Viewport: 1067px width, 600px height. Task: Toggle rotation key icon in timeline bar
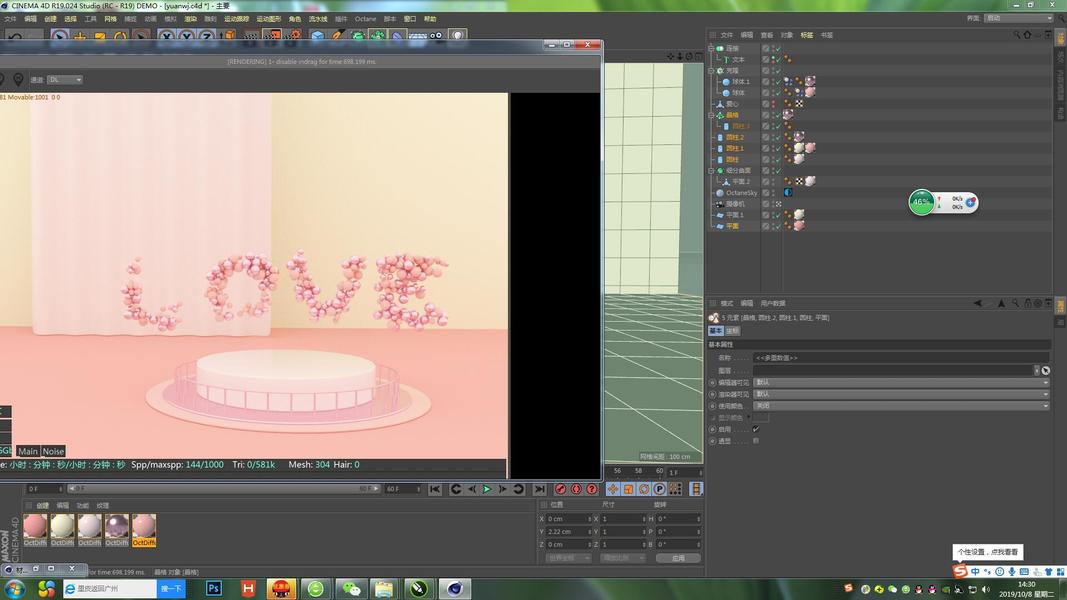click(x=644, y=489)
